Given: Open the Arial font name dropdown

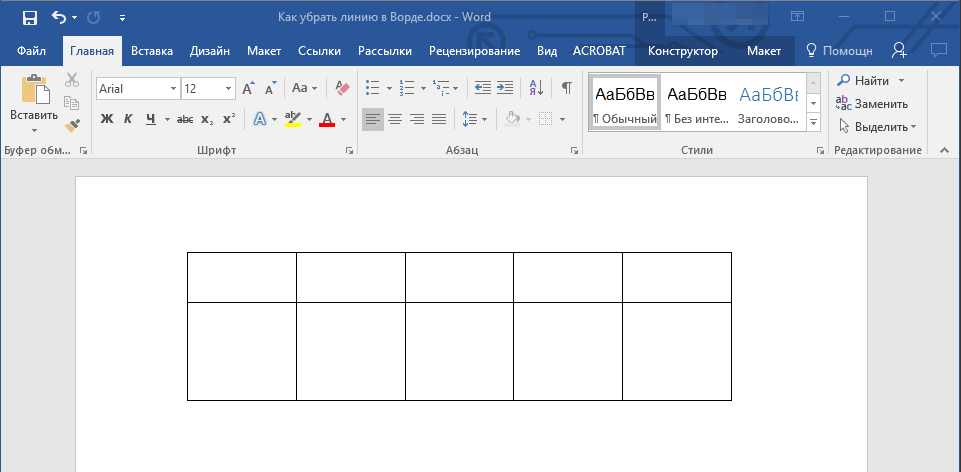Looking at the screenshot, I should 173,89.
